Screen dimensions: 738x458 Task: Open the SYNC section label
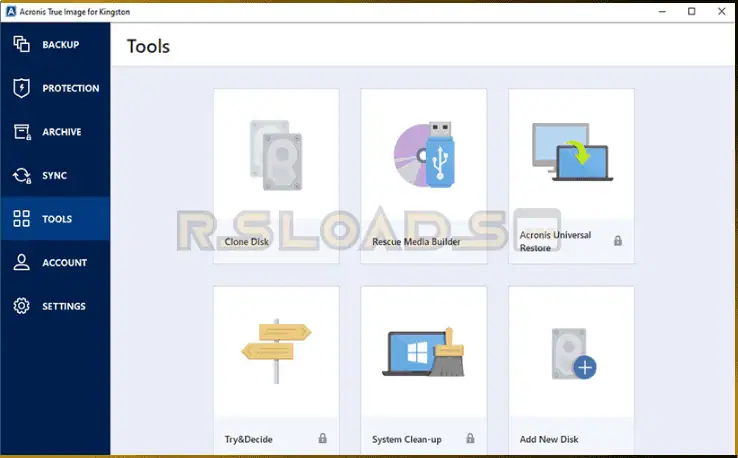[x=55, y=176]
